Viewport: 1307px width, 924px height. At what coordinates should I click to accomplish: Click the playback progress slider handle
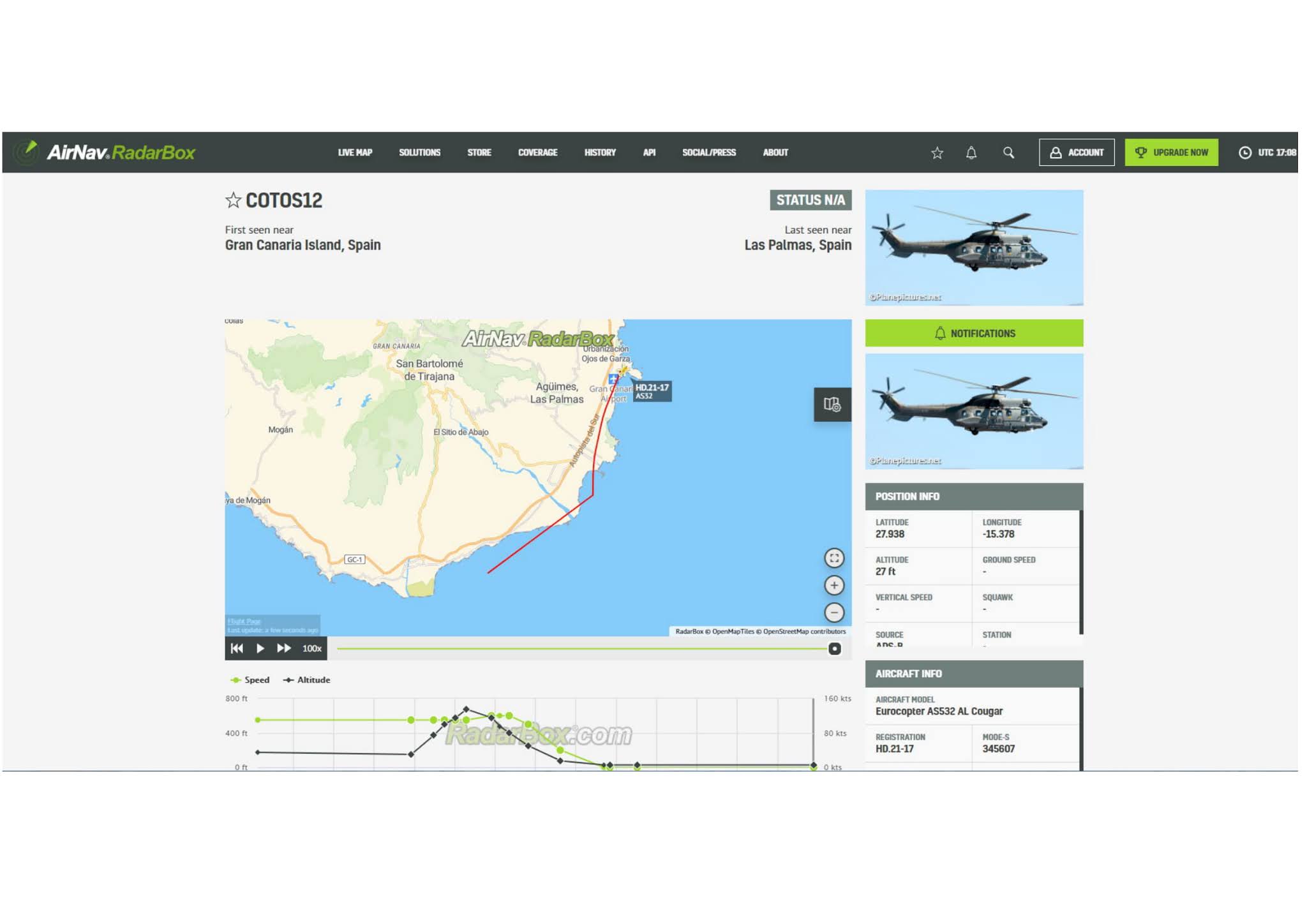(834, 648)
